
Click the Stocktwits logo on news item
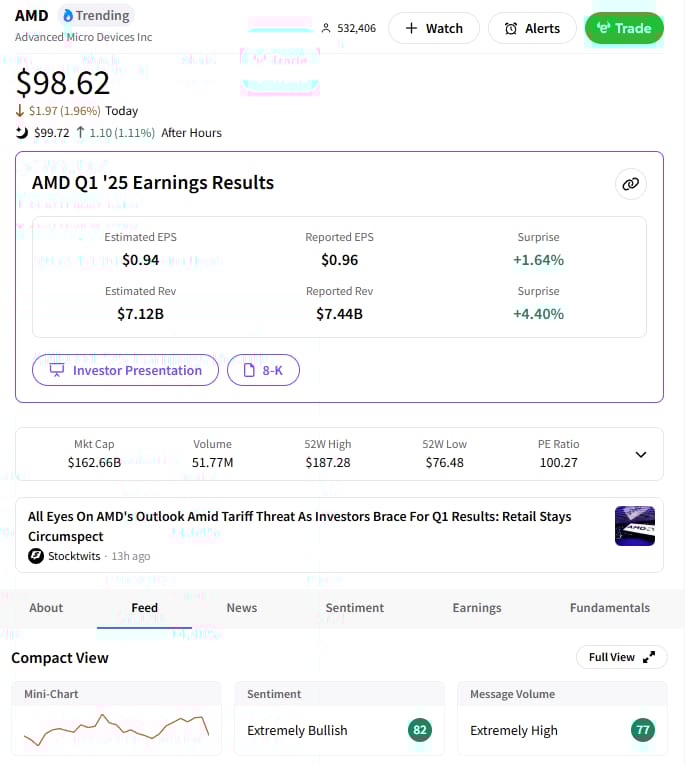tap(36, 556)
